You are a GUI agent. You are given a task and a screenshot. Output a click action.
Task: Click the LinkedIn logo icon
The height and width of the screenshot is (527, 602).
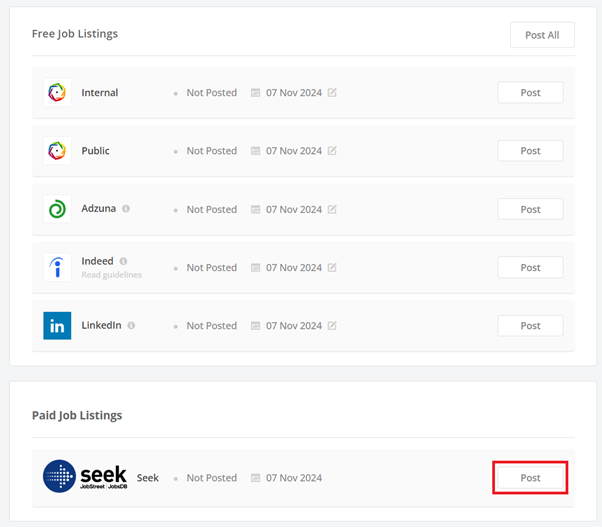pos(57,326)
